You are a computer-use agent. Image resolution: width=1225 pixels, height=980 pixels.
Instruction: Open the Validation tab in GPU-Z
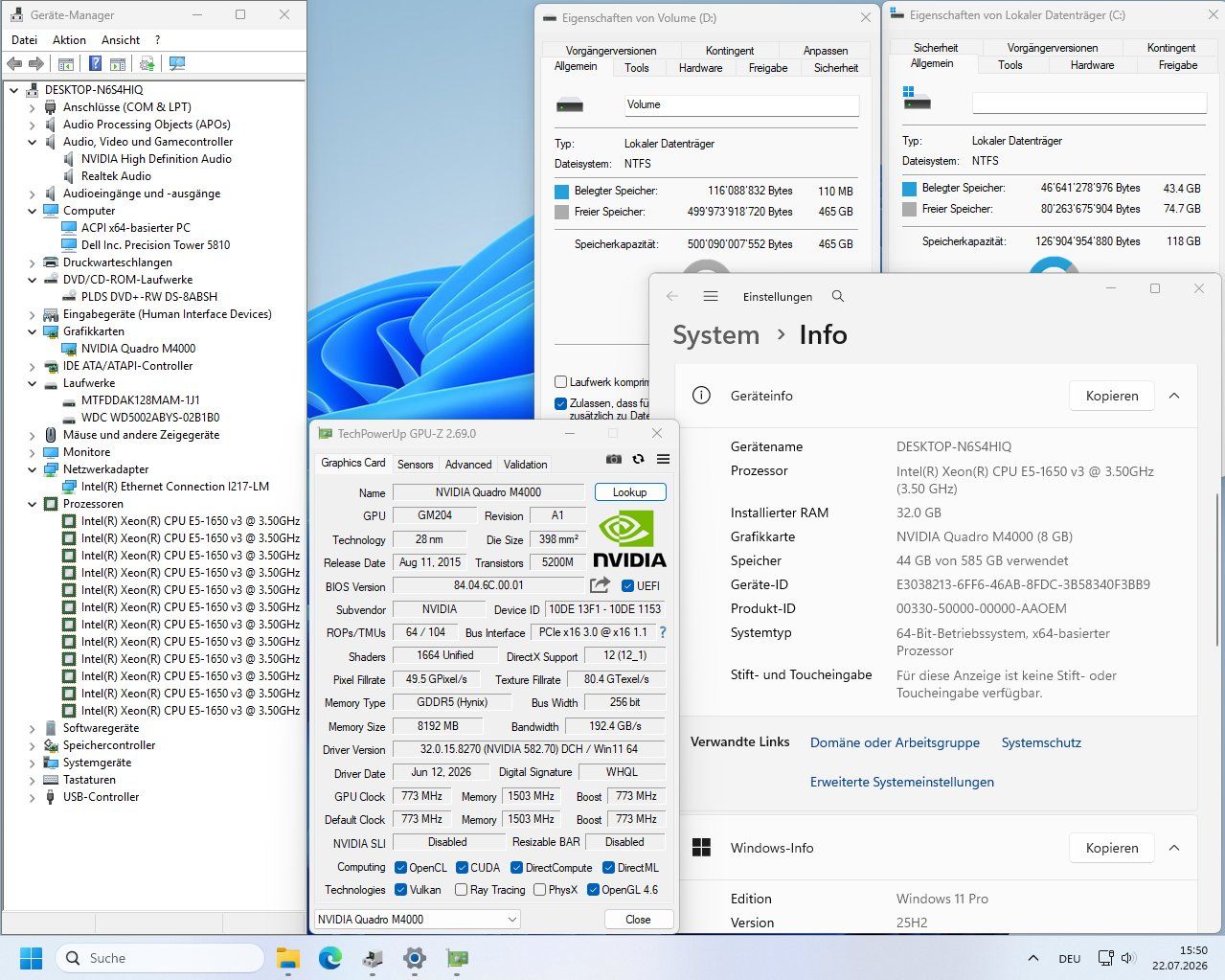click(526, 464)
